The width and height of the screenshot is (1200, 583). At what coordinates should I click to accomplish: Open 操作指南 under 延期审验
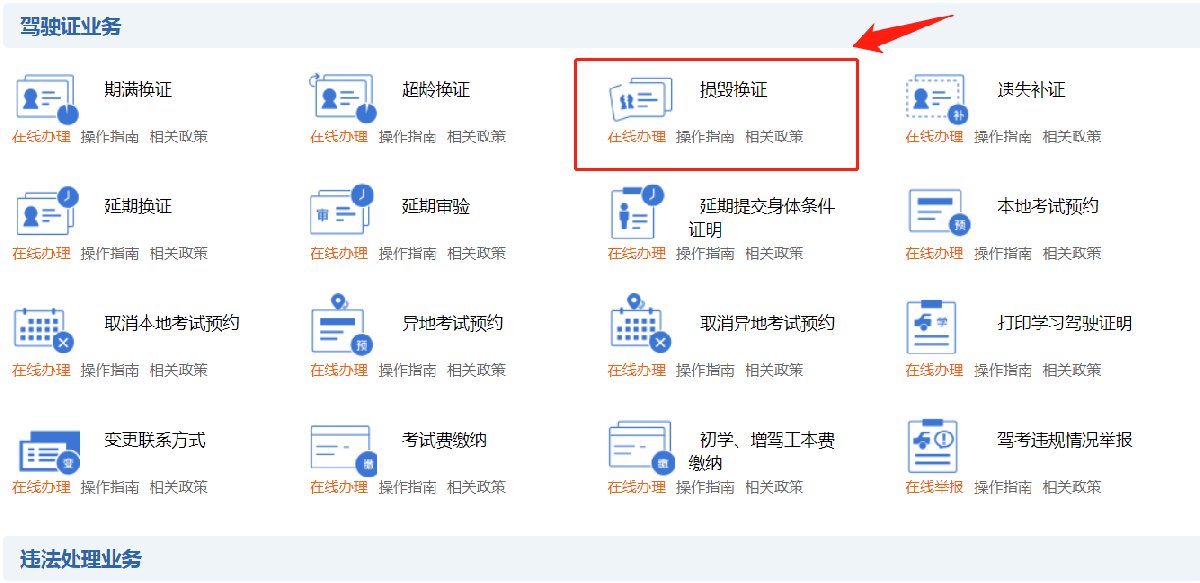(x=407, y=254)
